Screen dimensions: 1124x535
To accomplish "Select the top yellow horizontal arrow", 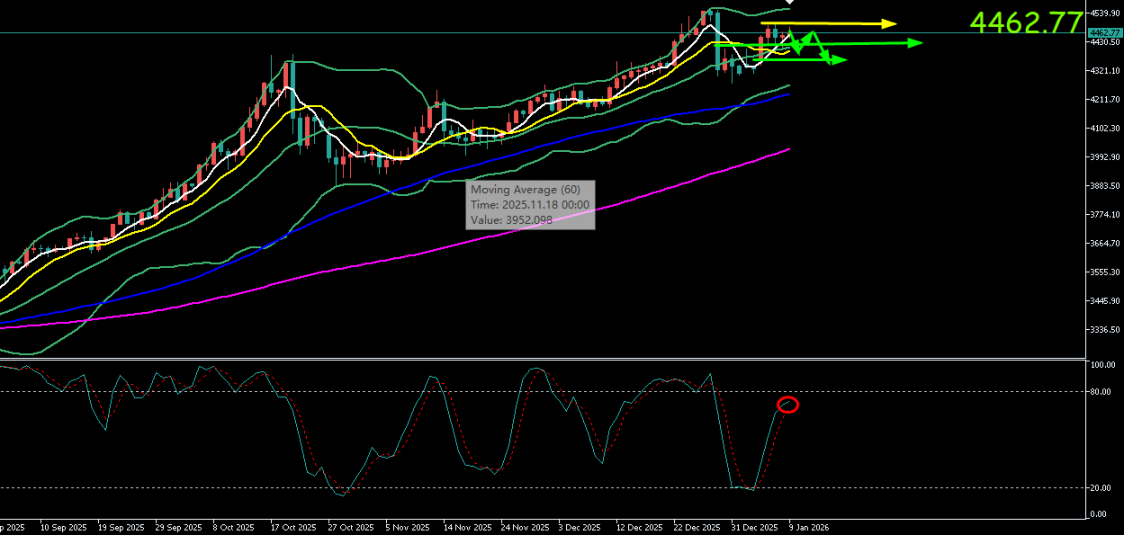I will click(x=840, y=23).
